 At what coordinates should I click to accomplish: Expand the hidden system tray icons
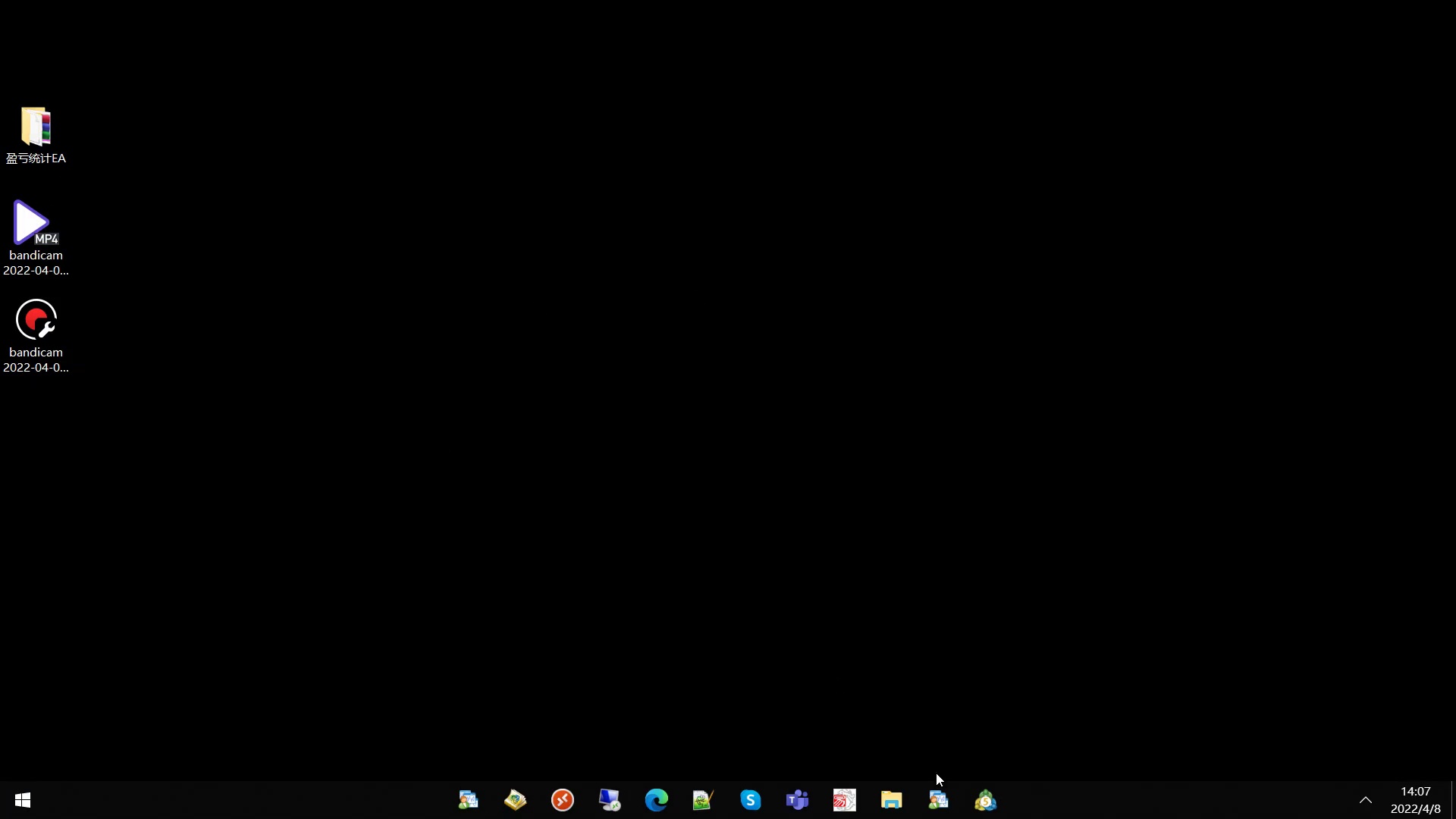coord(1366,800)
